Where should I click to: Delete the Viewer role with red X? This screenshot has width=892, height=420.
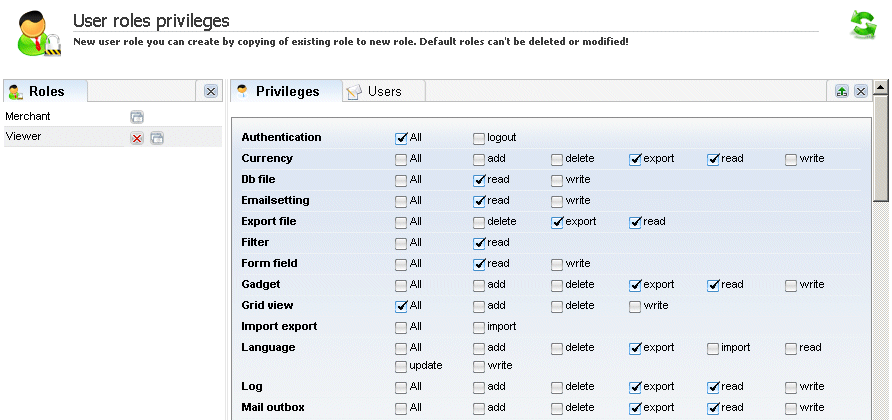pos(137,138)
